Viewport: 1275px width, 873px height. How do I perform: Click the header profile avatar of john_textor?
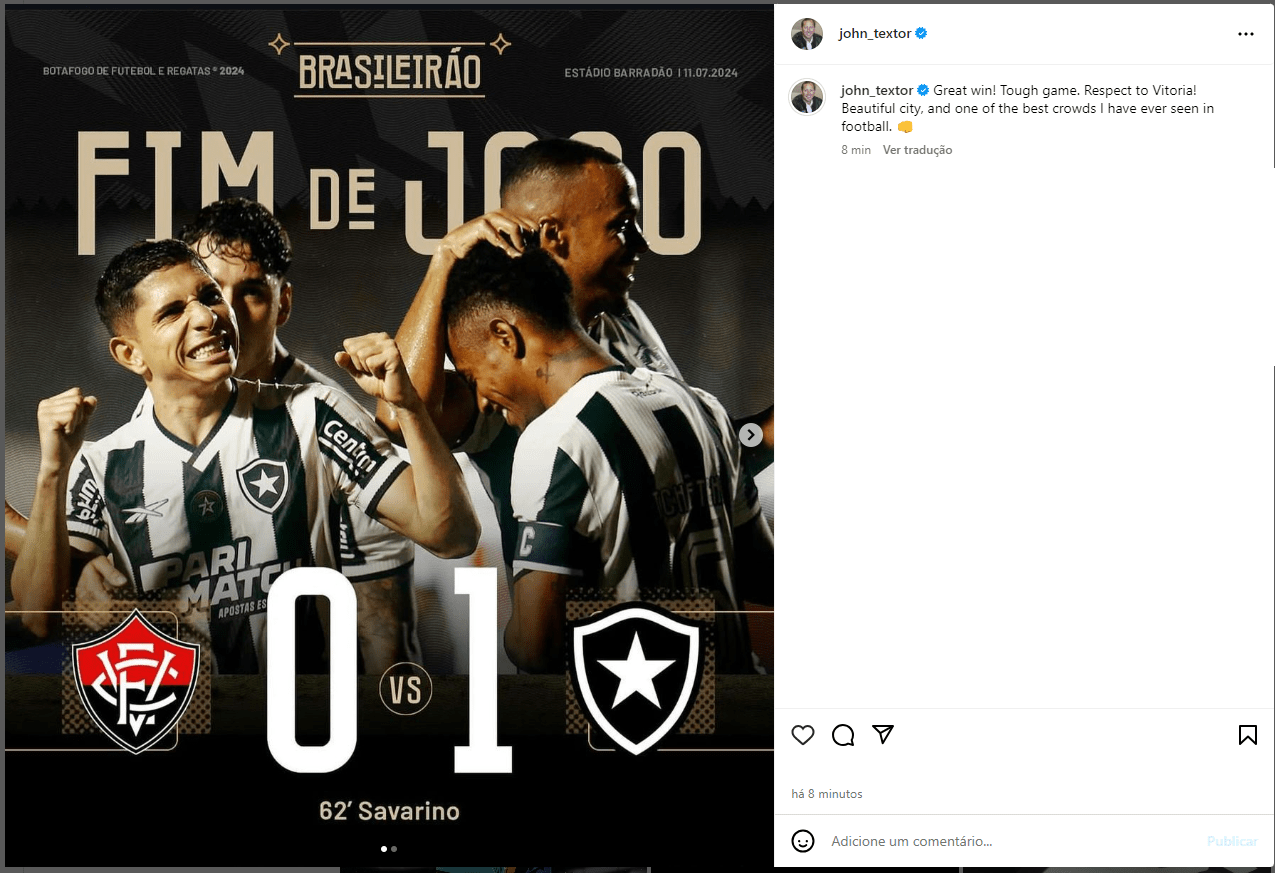click(807, 34)
